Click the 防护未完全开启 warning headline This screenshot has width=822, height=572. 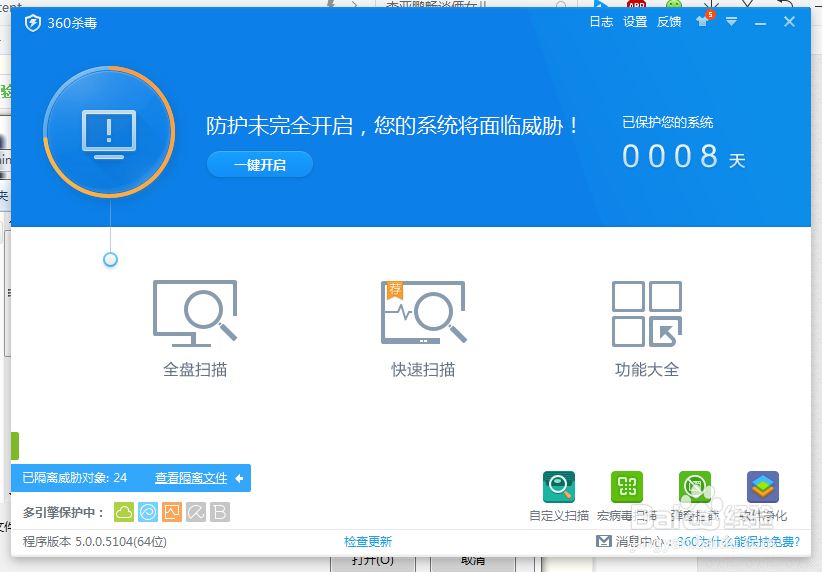click(393, 126)
